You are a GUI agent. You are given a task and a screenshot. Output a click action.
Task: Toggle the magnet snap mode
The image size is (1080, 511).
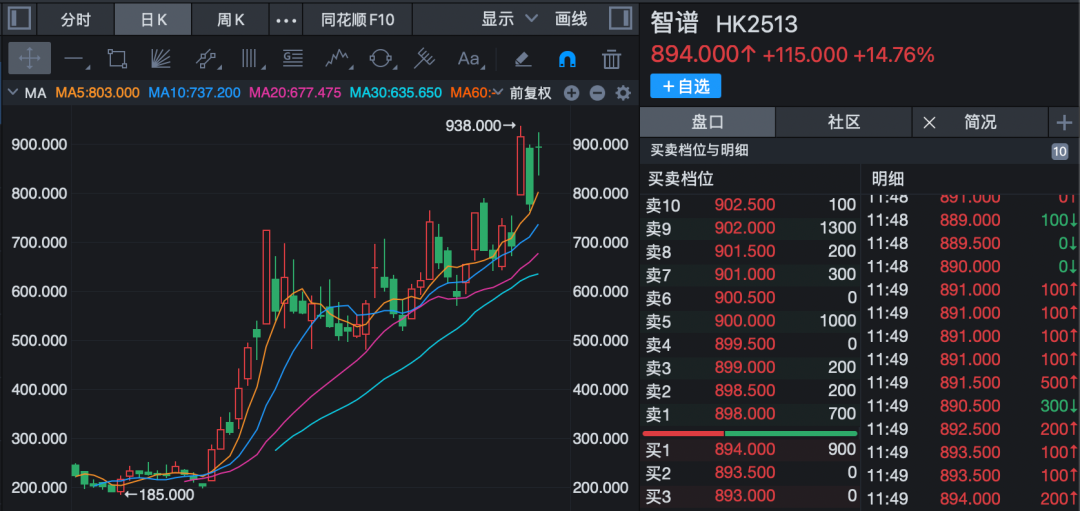[x=566, y=59]
